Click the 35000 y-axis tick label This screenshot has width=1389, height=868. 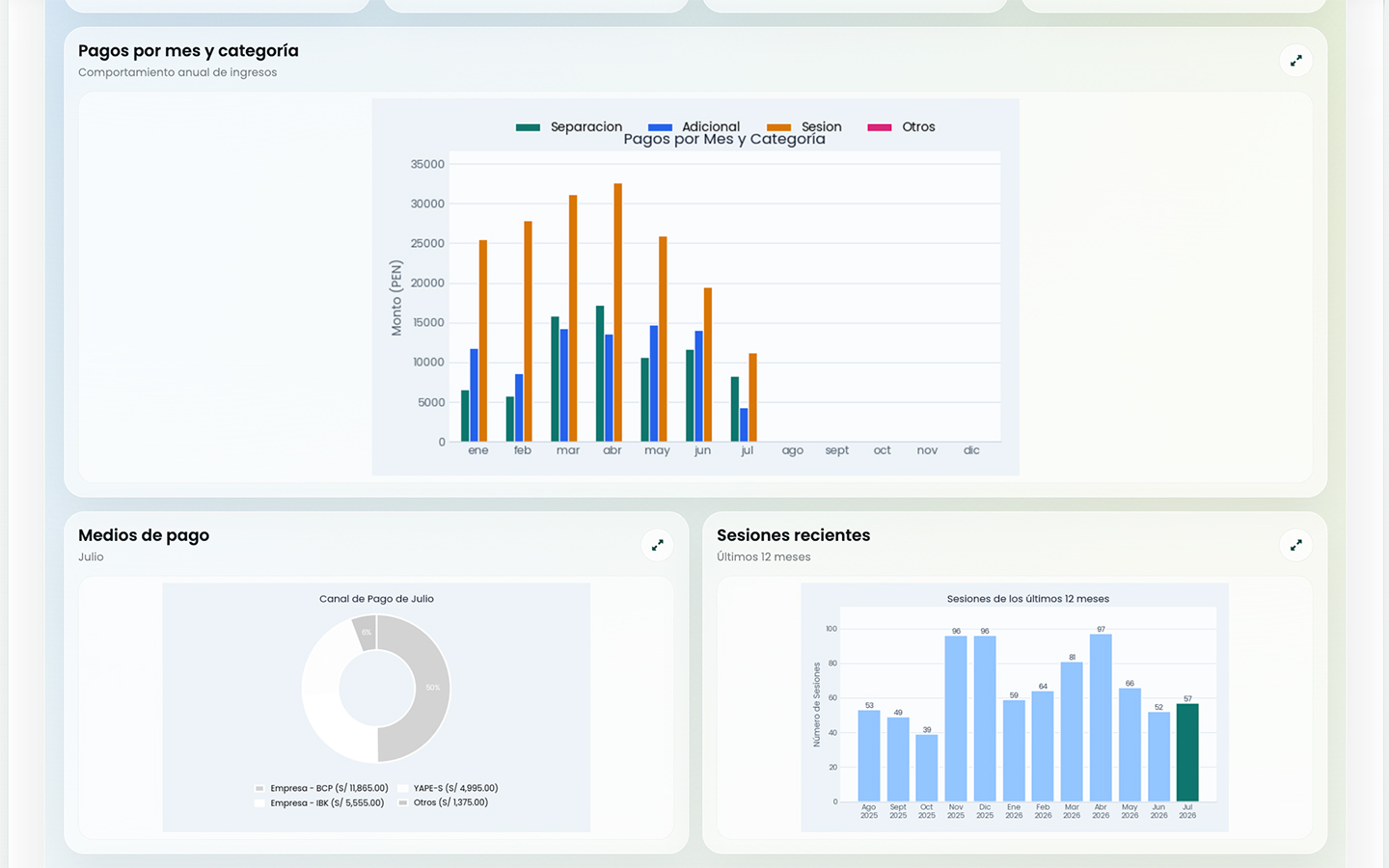(x=427, y=164)
